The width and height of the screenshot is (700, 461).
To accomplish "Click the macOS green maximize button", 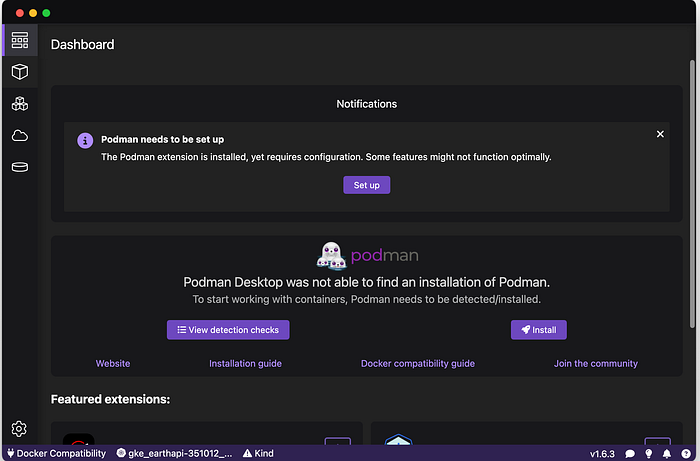I will coord(46,13).
